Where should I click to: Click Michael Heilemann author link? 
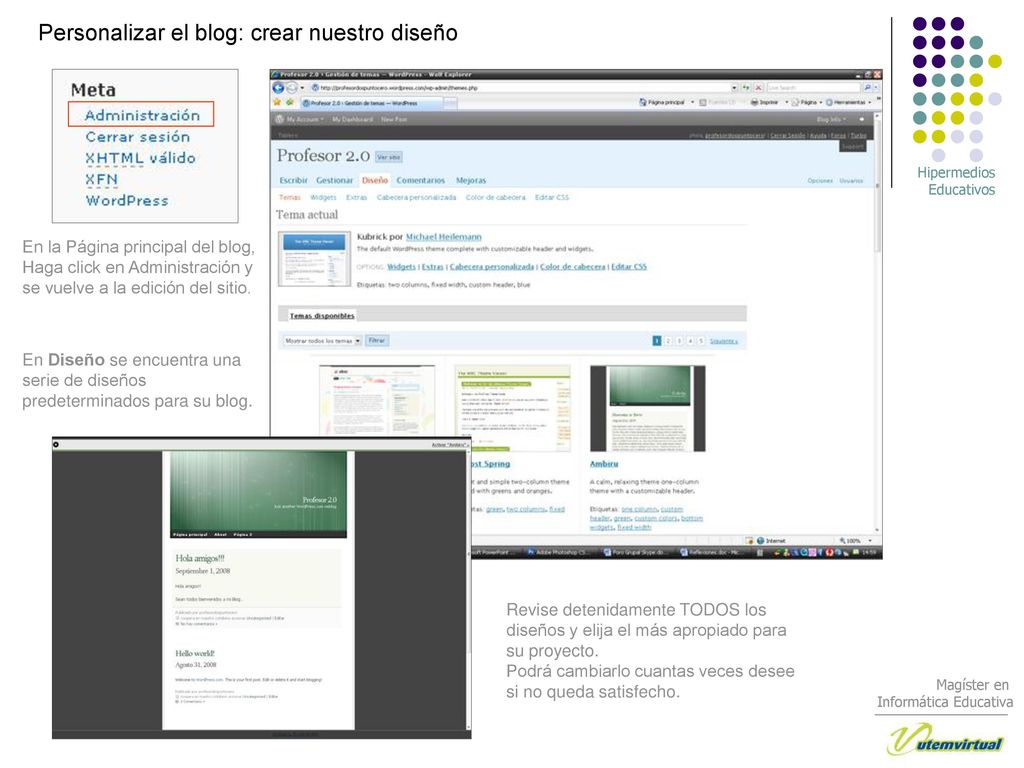(443, 236)
